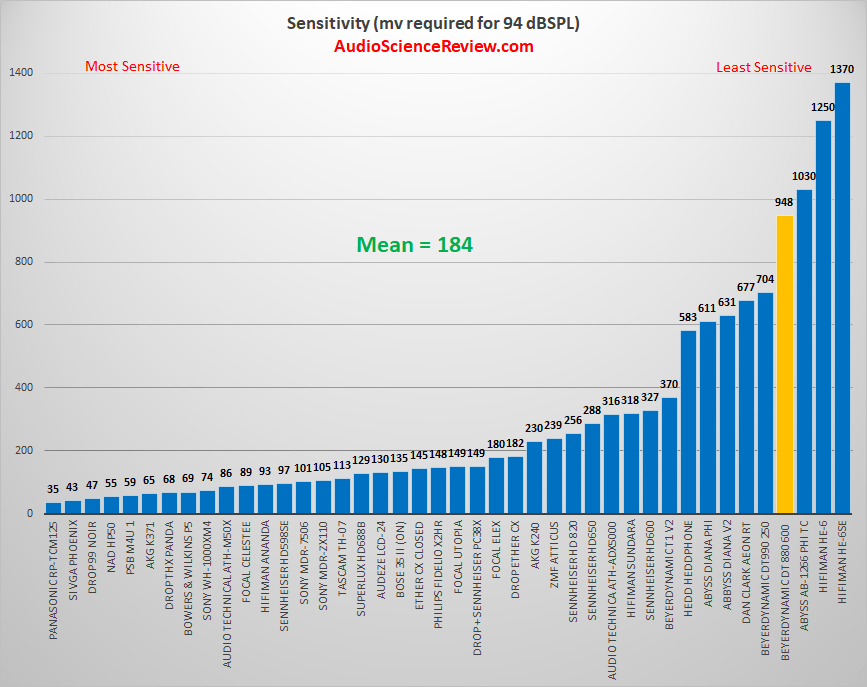Click the 'Least Sensitive' red label
This screenshot has width=867, height=687.
pyautogui.click(x=764, y=67)
